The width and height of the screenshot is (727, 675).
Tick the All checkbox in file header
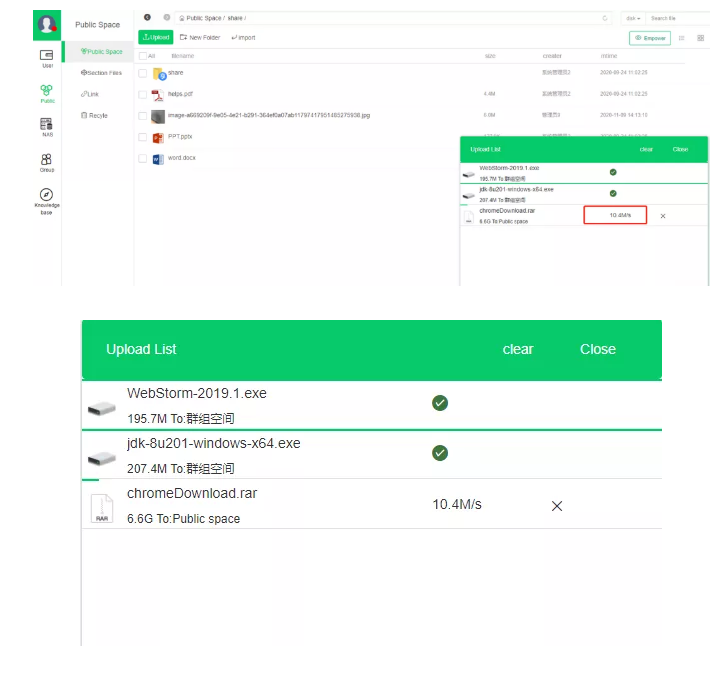(143, 56)
